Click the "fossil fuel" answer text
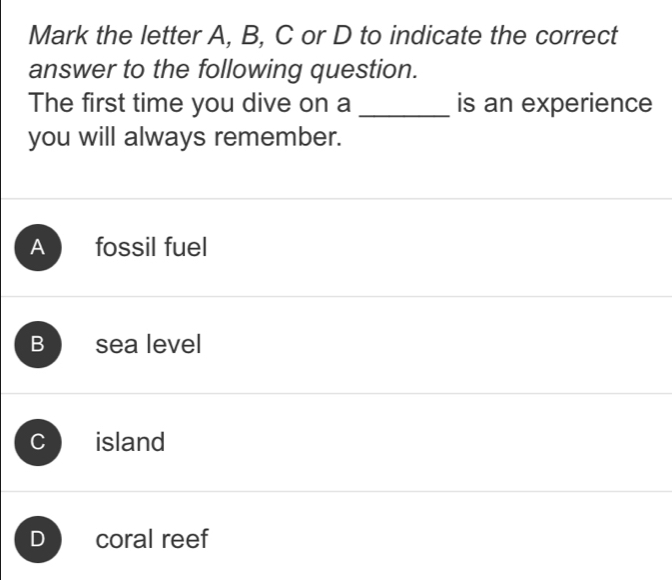672x580 pixels. coord(151,247)
